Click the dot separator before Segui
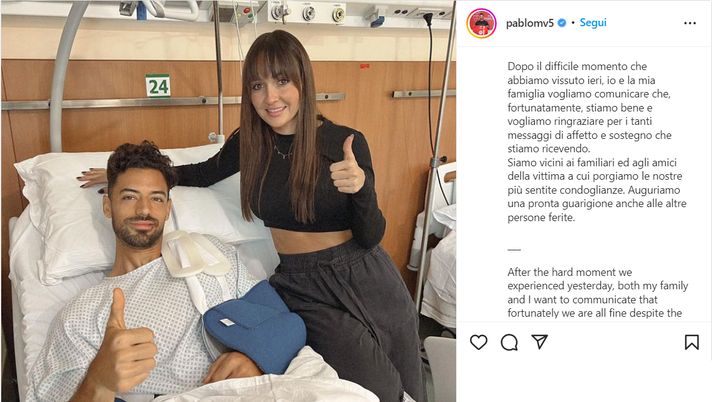This screenshot has width=712, height=402. coord(573,23)
